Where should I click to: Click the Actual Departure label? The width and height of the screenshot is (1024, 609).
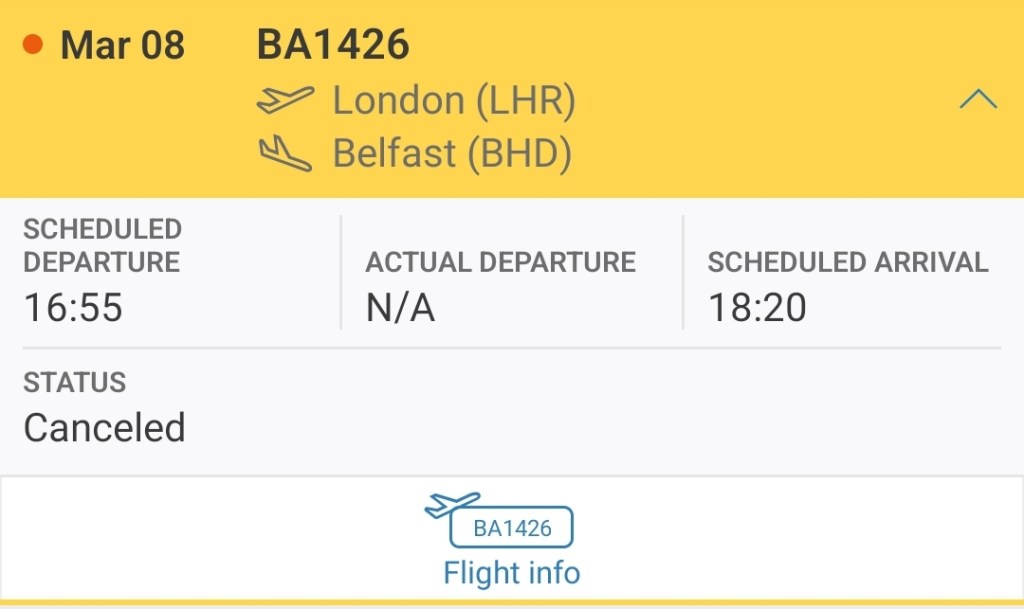point(500,262)
